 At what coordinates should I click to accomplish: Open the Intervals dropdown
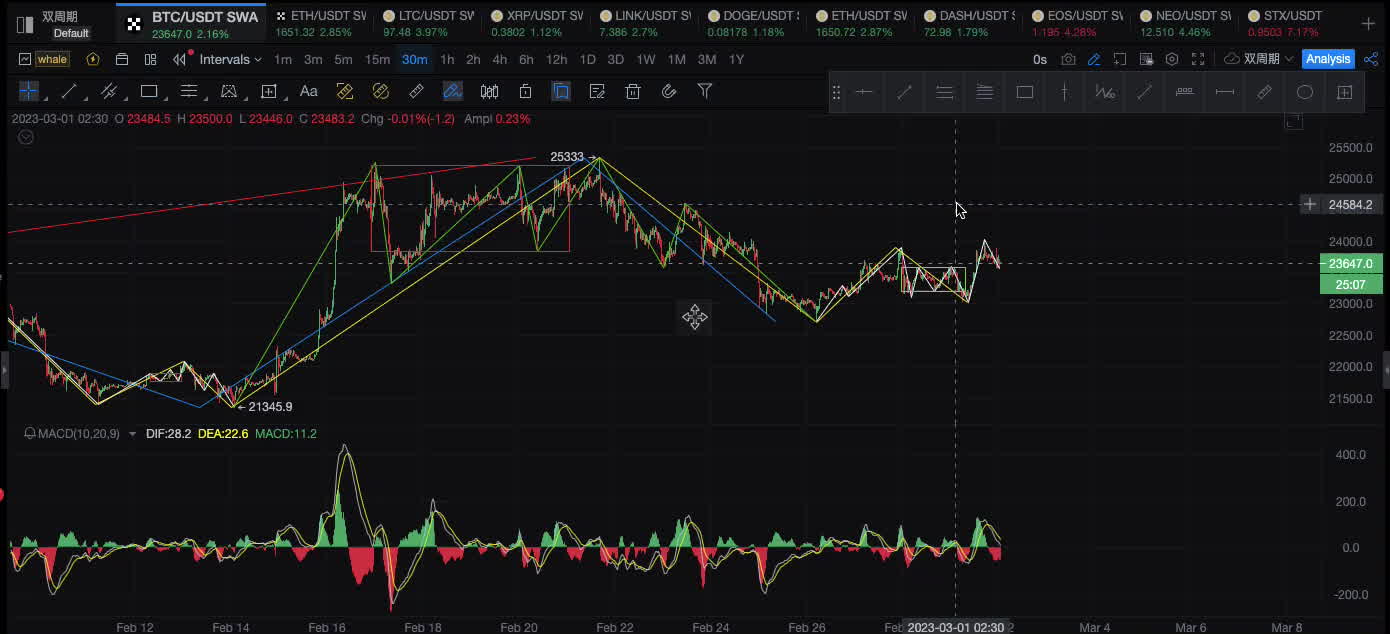pos(230,60)
